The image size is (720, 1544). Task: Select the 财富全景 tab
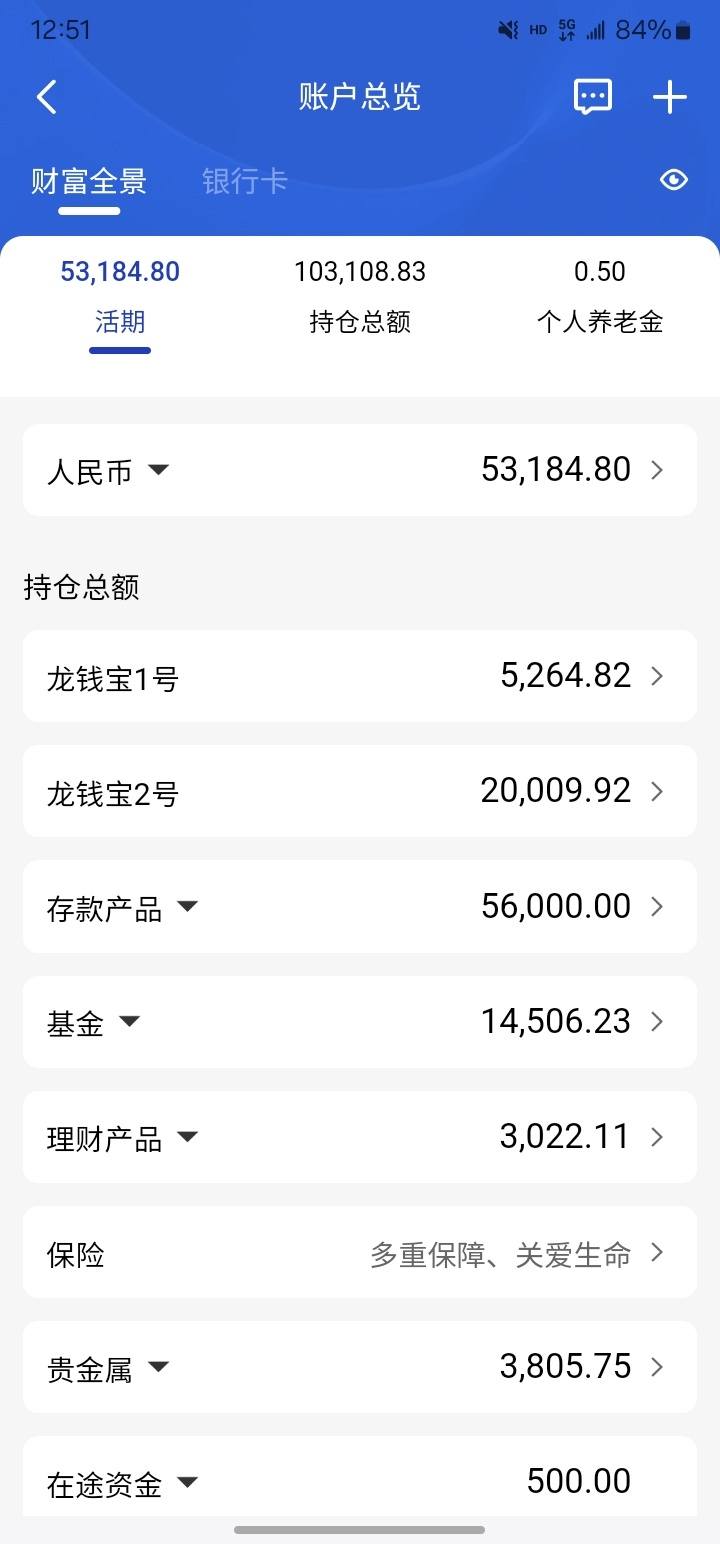pyautogui.click(x=89, y=181)
